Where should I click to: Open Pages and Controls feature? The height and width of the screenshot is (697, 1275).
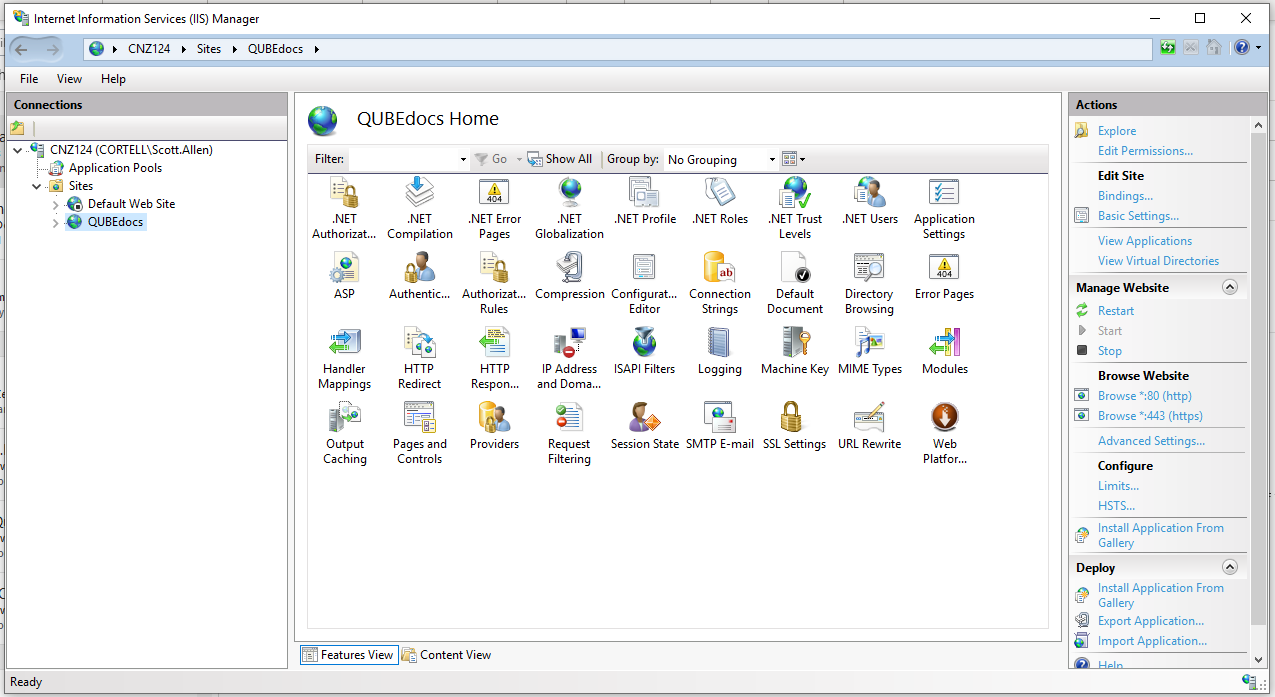point(419,433)
